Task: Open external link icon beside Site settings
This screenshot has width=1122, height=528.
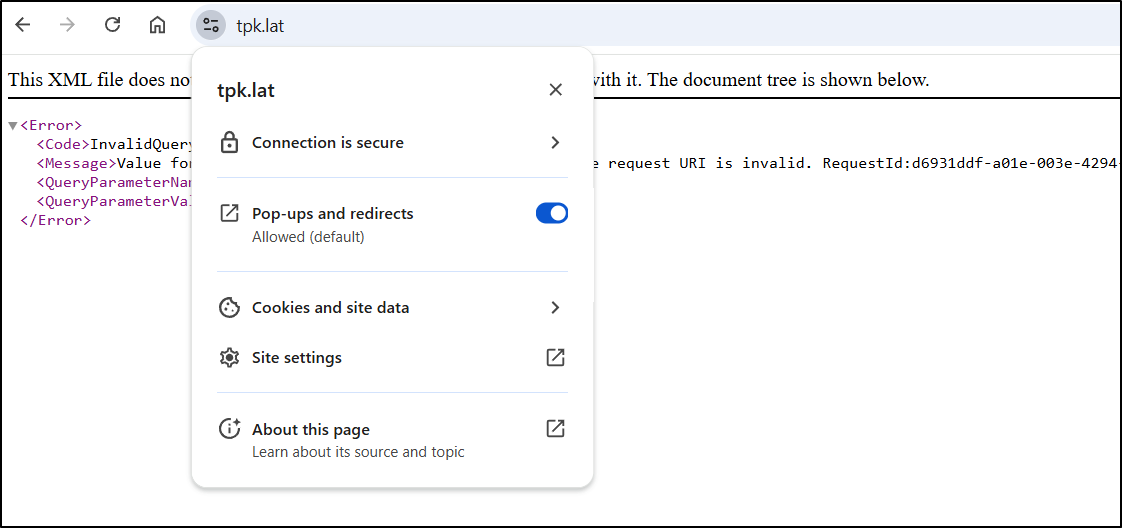Action: click(x=555, y=358)
